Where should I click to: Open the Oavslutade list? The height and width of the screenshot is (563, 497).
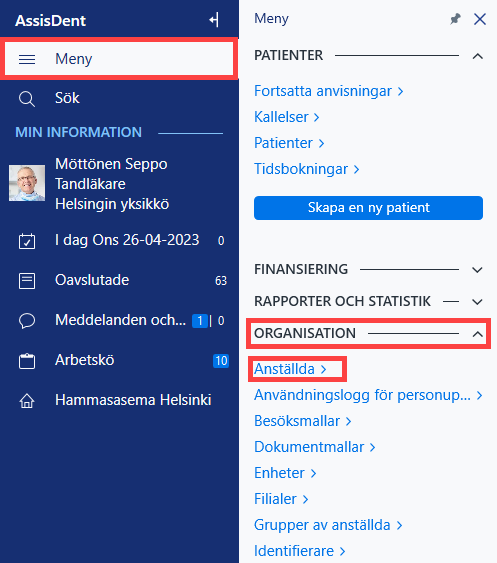119,280
